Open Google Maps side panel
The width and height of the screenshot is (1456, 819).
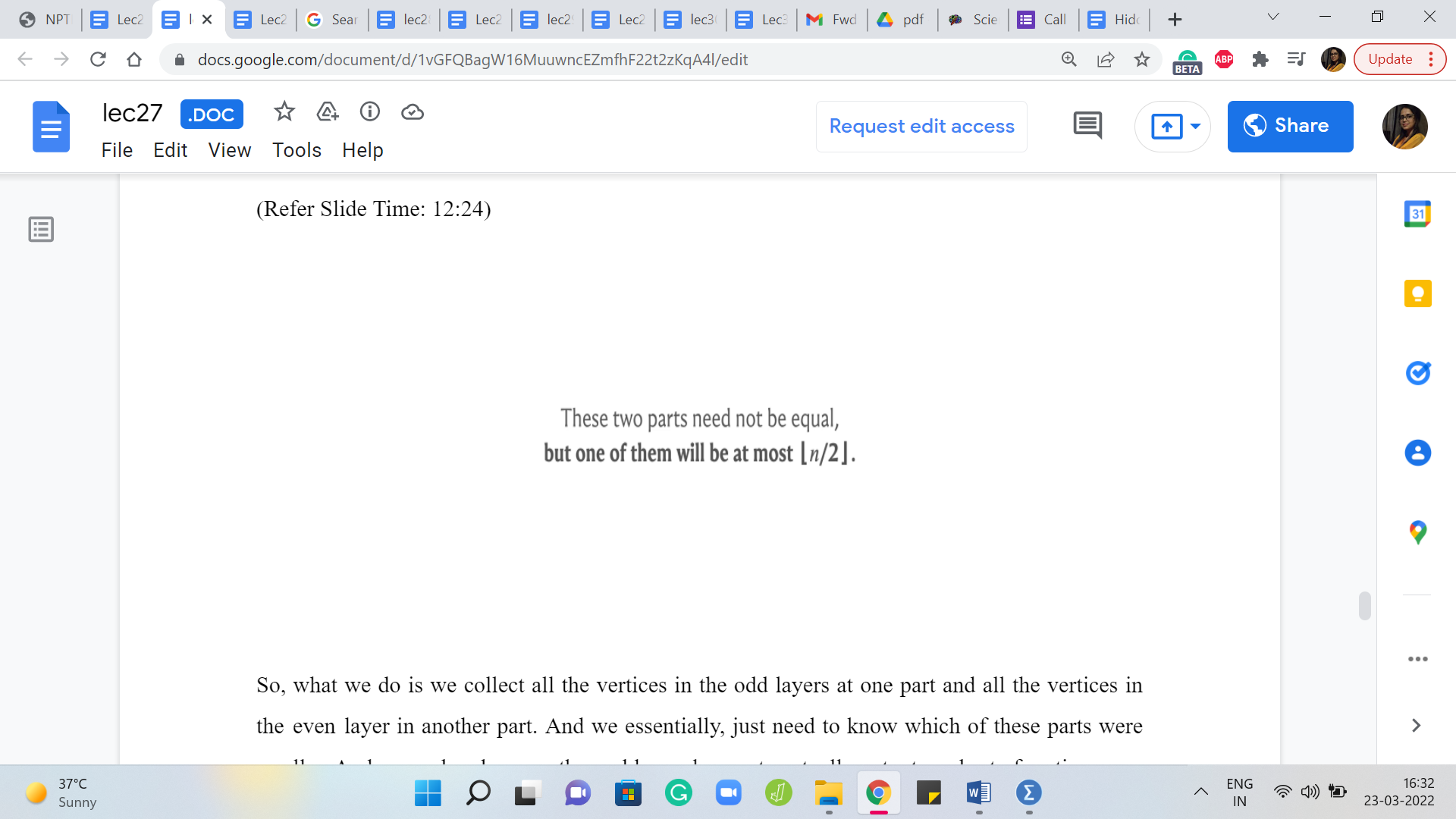[1417, 532]
